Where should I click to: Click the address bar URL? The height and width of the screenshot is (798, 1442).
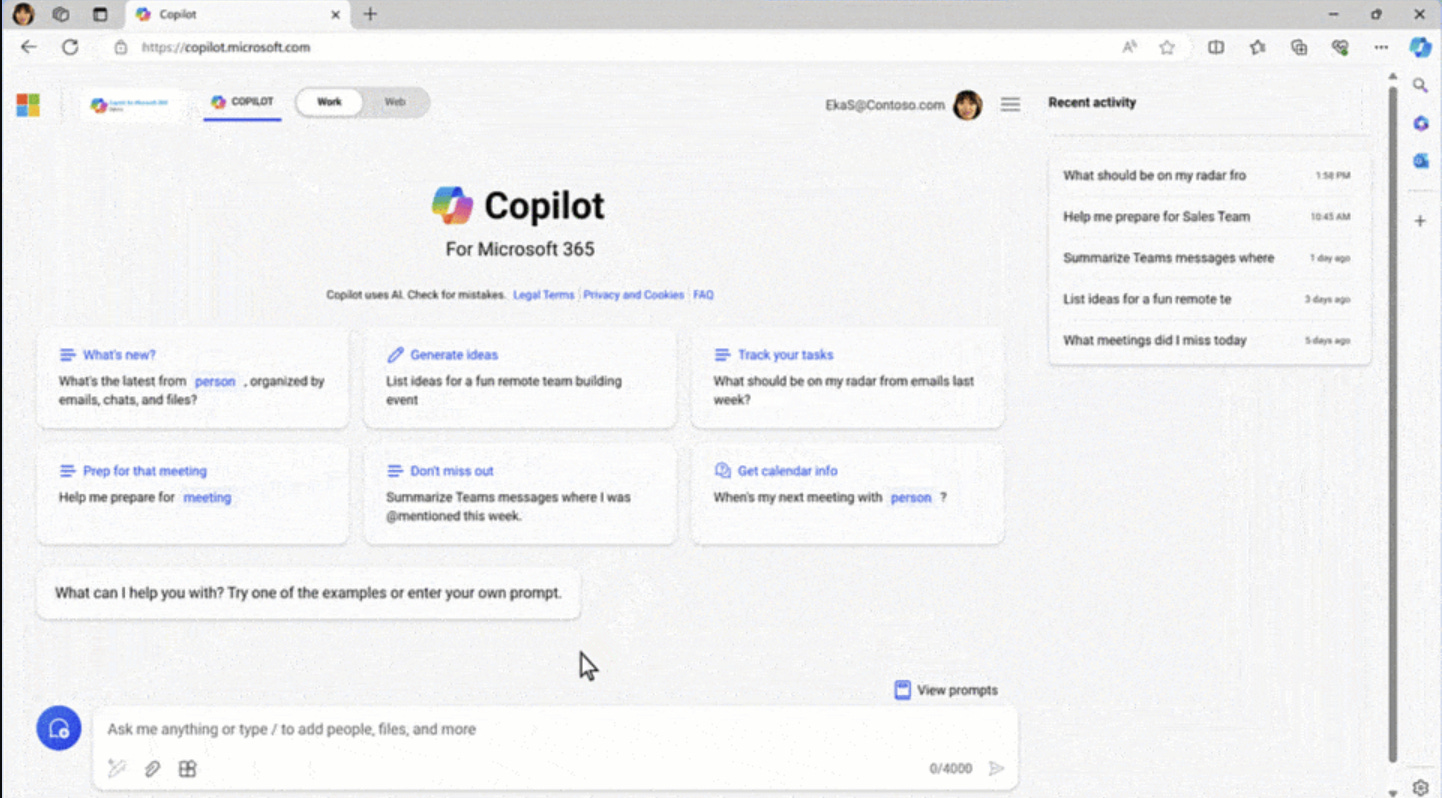coord(226,47)
